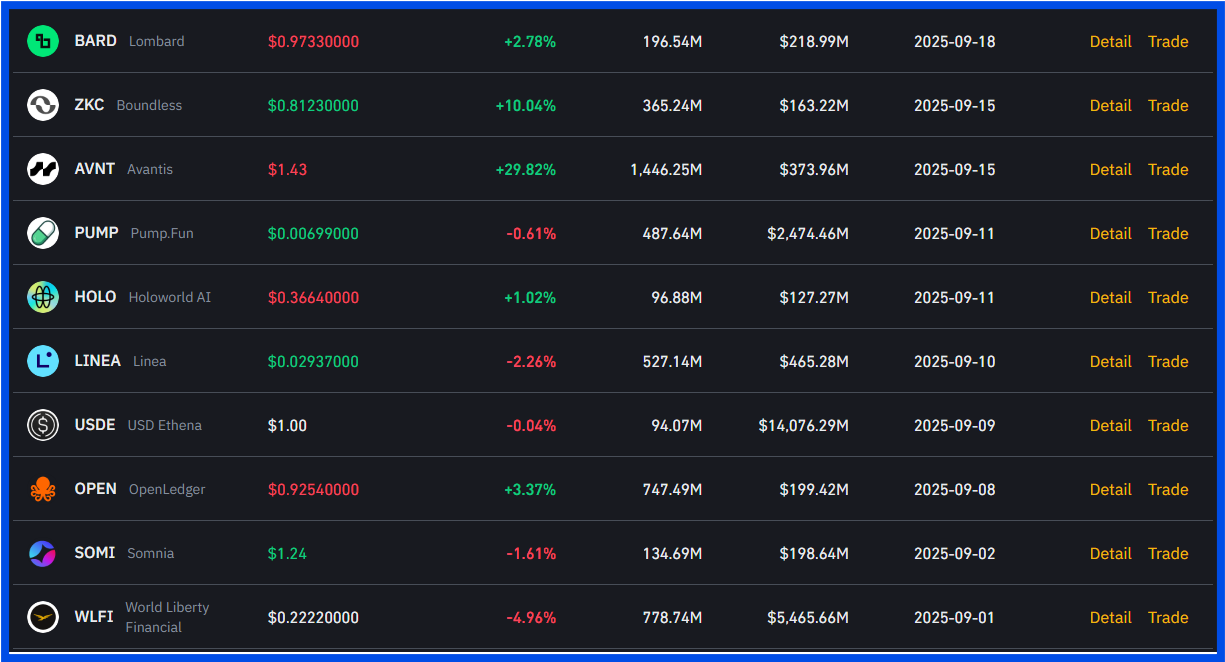Click the +29.82% change value
The image size is (1225, 662).
(x=526, y=170)
